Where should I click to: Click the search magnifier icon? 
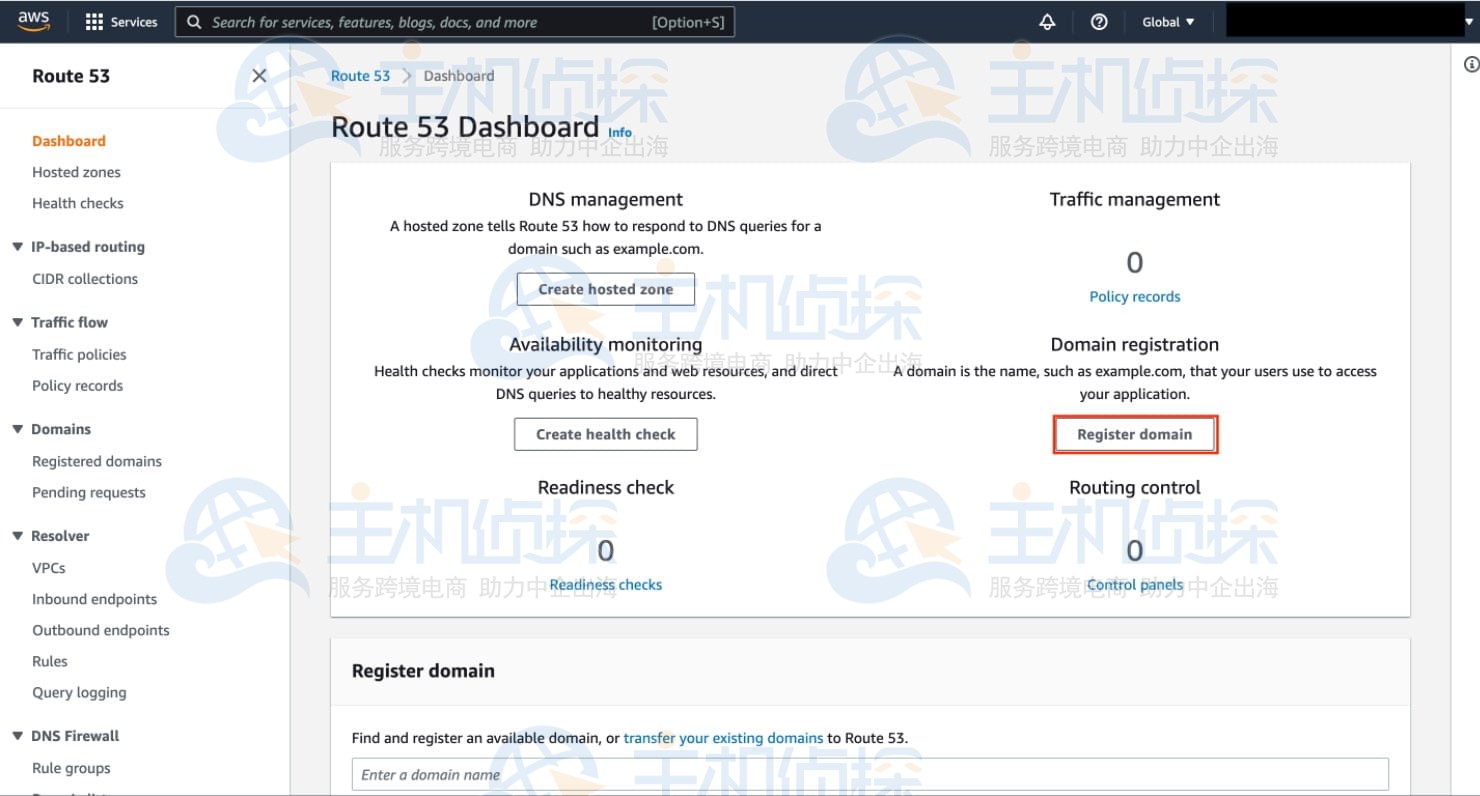click(193, 21)
